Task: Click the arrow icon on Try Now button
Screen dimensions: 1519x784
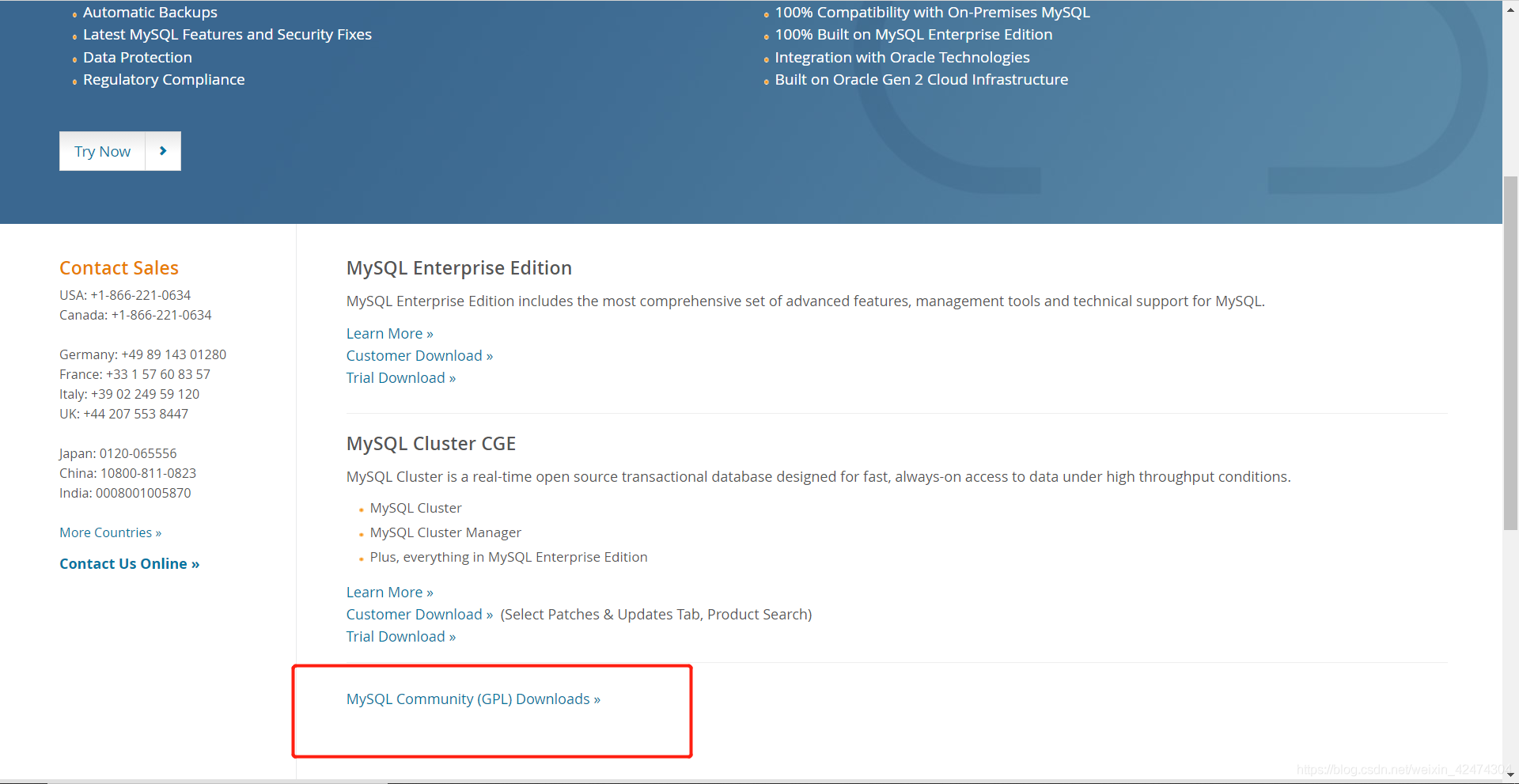Action: click(162, 150)
